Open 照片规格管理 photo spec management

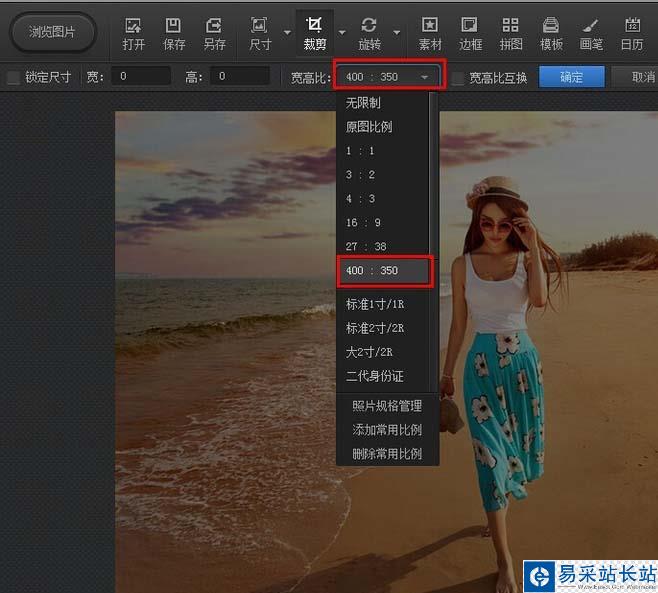pyautogui.click(x=387, y=406)
